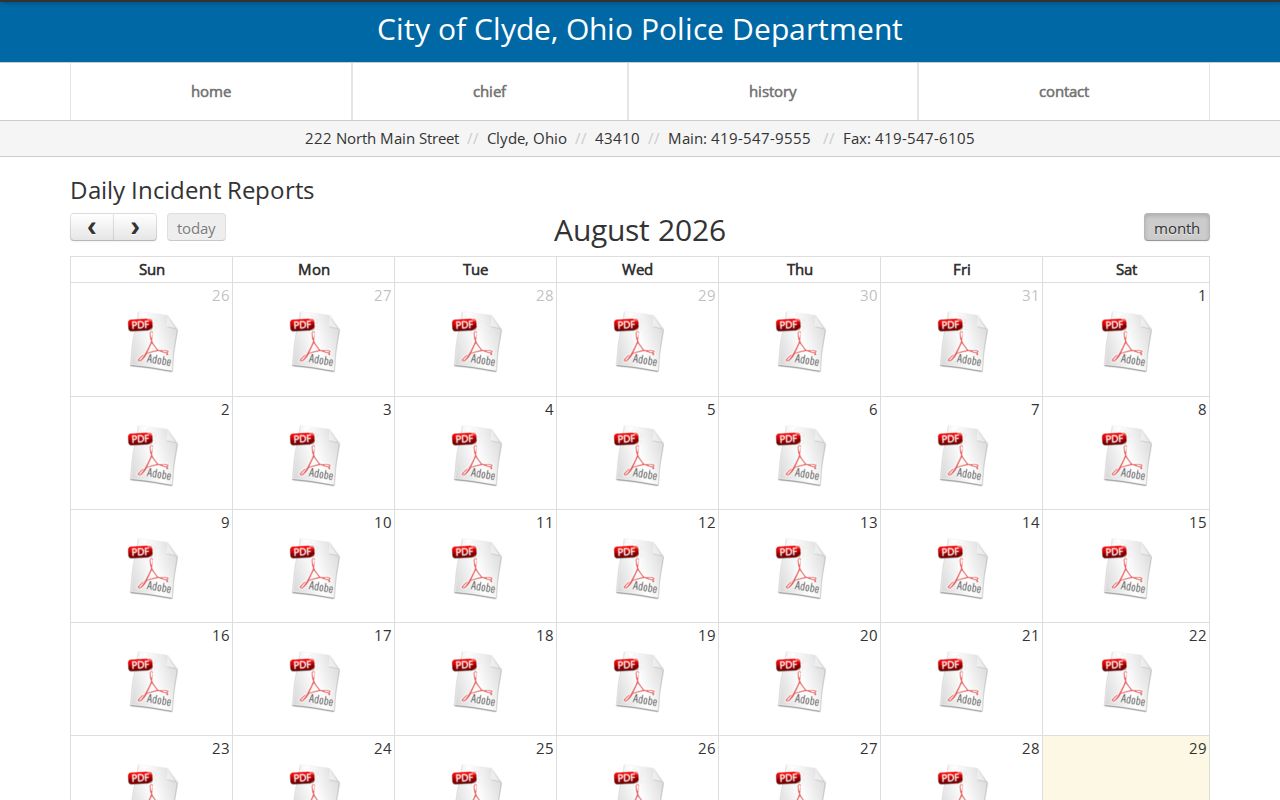Open the contact page
The width and height of the screenshot is (1280, 800).
click(x=1064, y=92)
